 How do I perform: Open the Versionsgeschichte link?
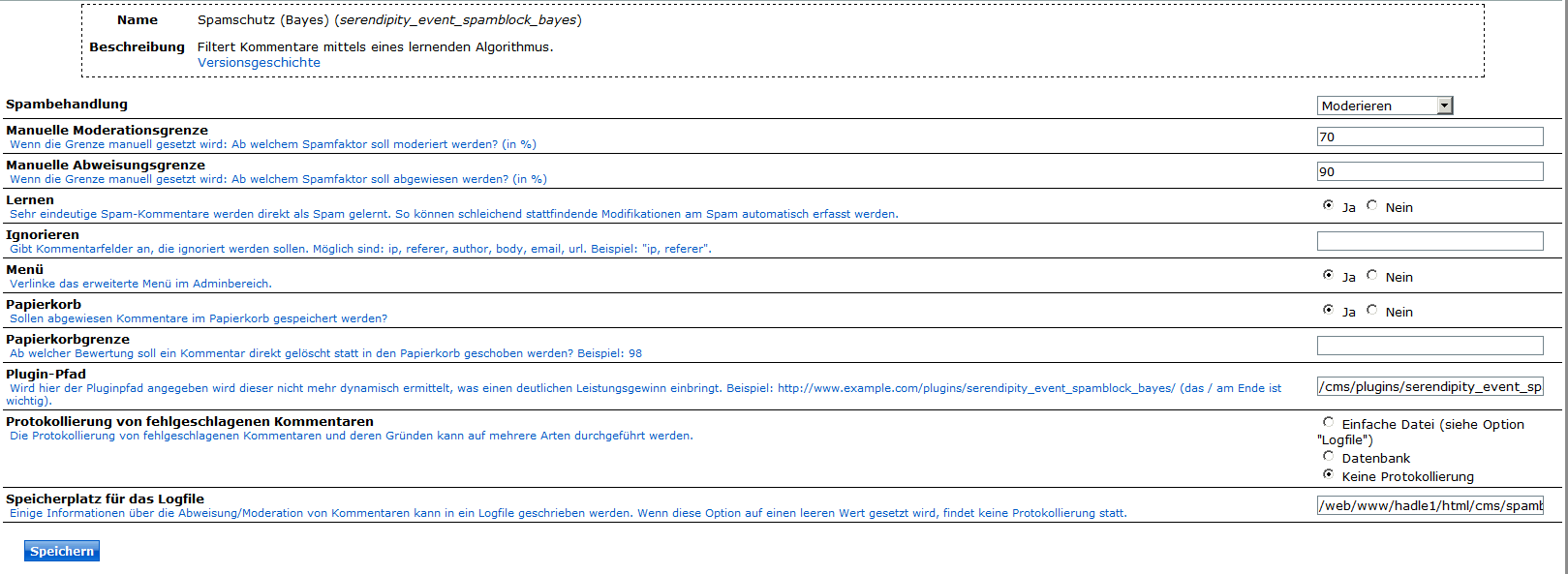pyautogui.click(x=259, y=63)
